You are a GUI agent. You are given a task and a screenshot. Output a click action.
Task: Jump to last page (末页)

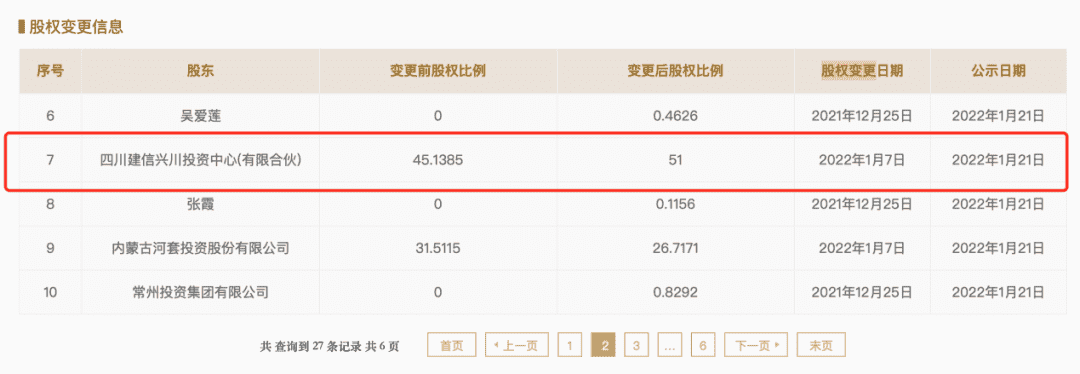click(x=821, y=345)
